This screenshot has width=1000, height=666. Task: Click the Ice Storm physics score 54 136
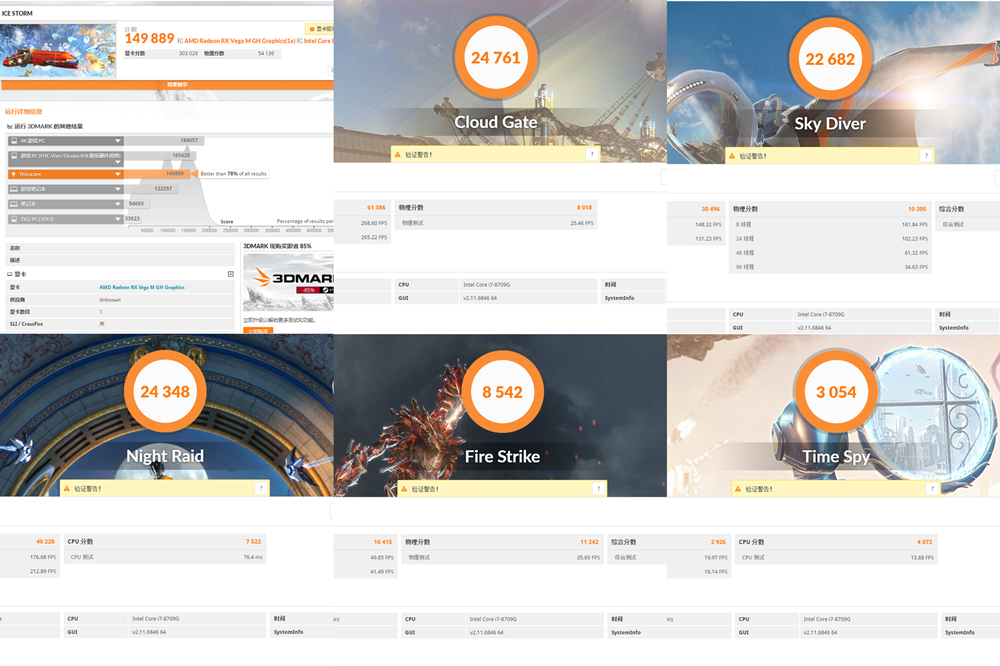point(266,54)
